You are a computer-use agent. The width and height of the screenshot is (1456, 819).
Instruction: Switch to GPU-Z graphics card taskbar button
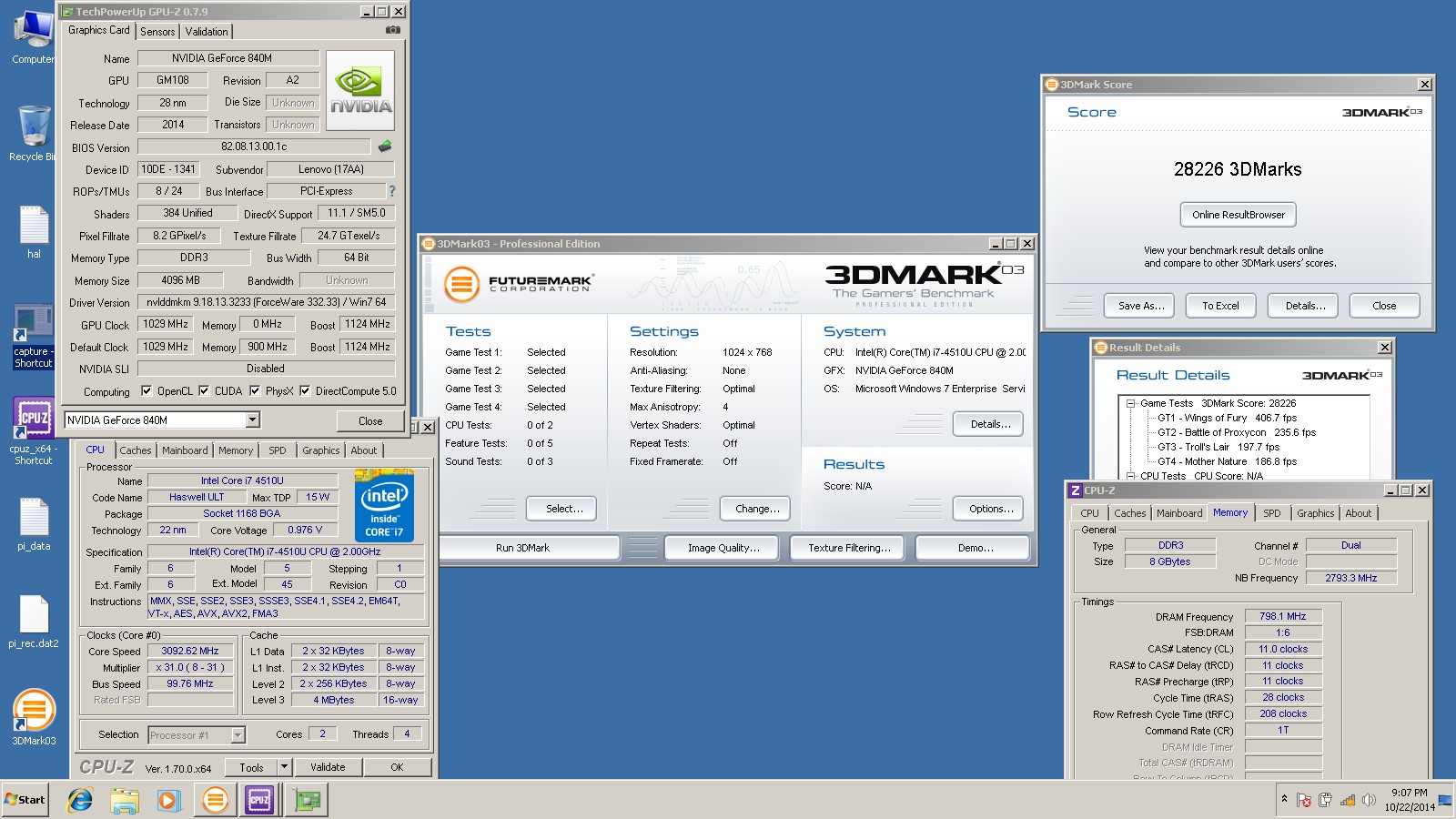[x=307, y=800]
